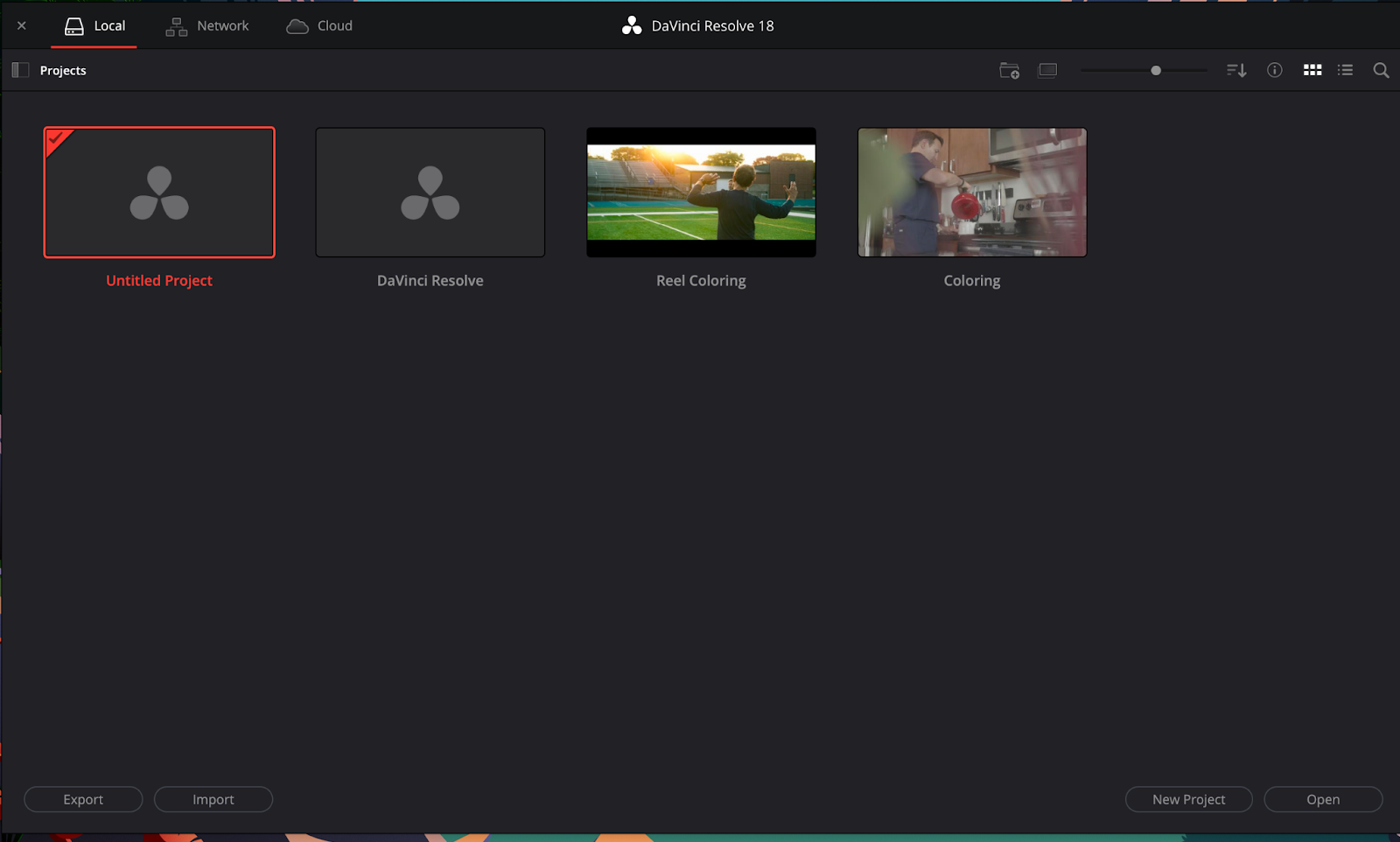Click the Import button
Screen dimensions: 1400x842
point(213,799)
